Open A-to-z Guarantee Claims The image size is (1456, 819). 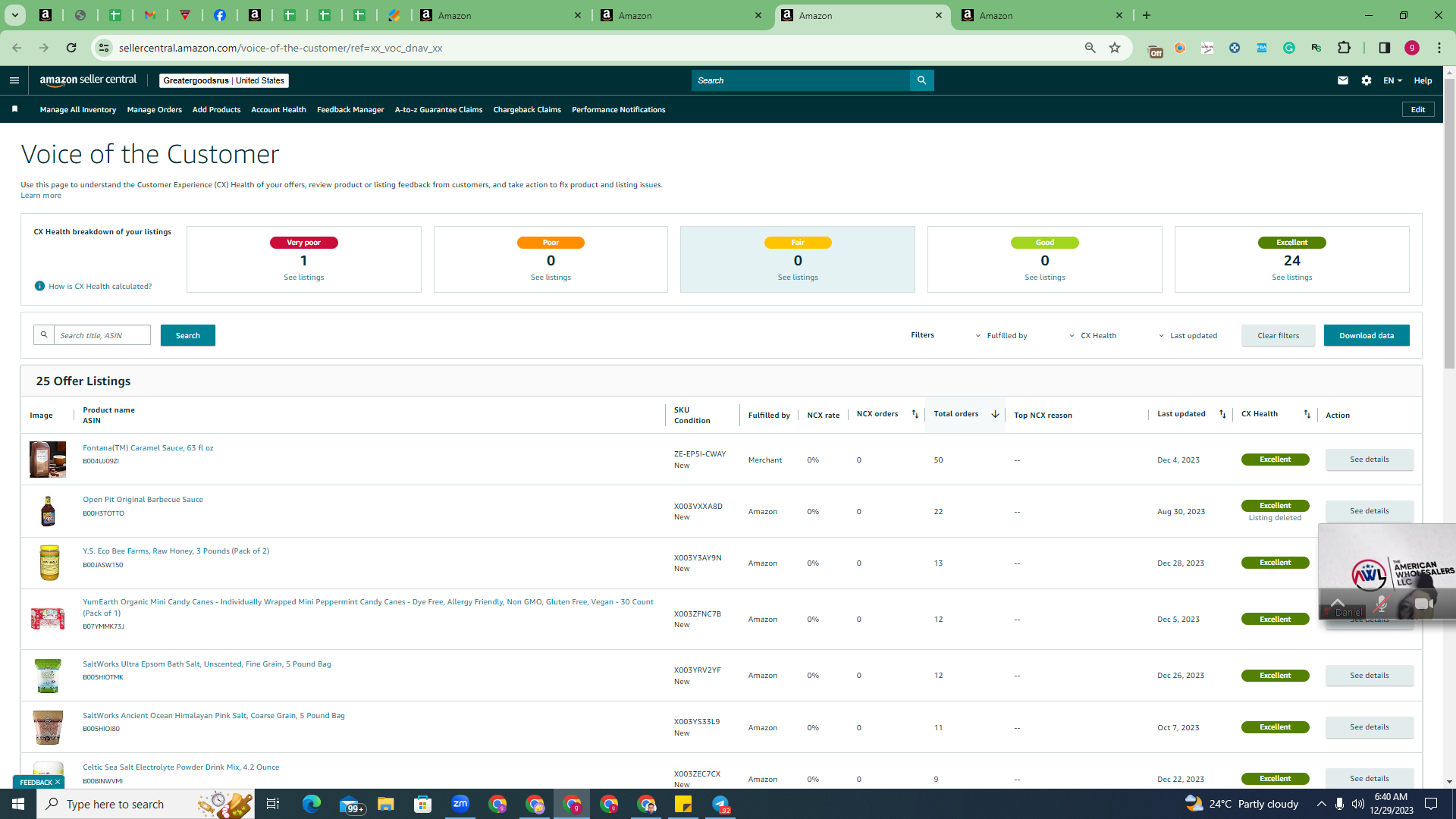coord(438,109)
